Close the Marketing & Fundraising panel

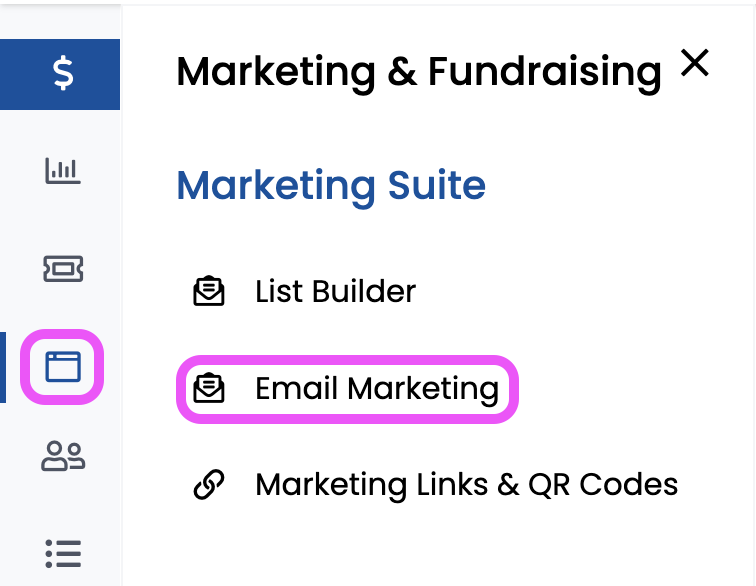tap(694, 64)
